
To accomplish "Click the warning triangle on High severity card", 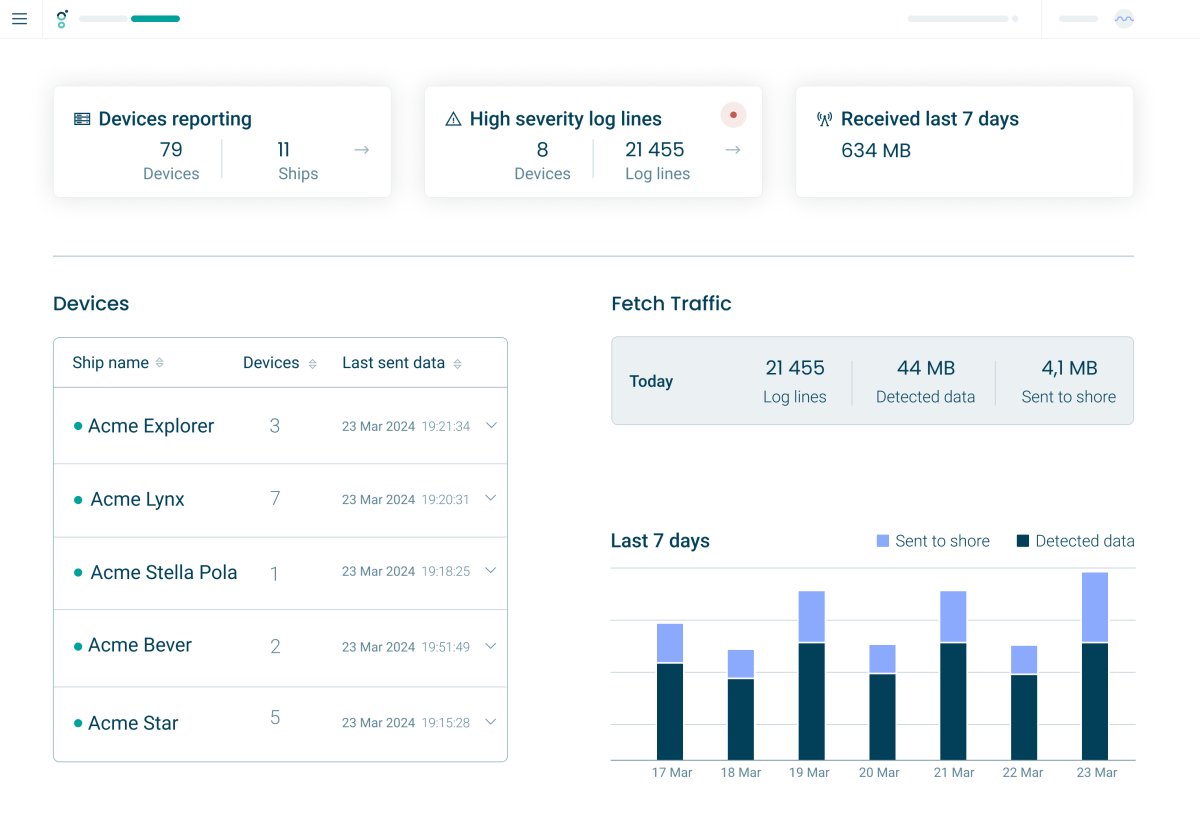I will 451,118.
